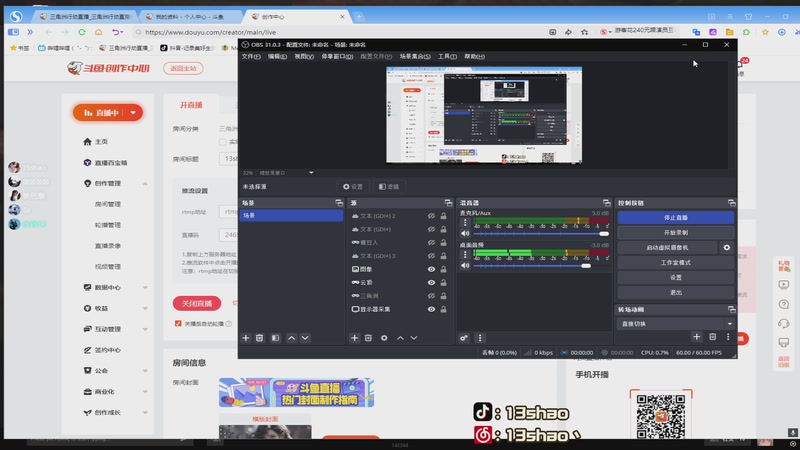Screen dimensions: 800x450
Task: Open transition properties three-dot menu
Action: (x=728, y=337)
